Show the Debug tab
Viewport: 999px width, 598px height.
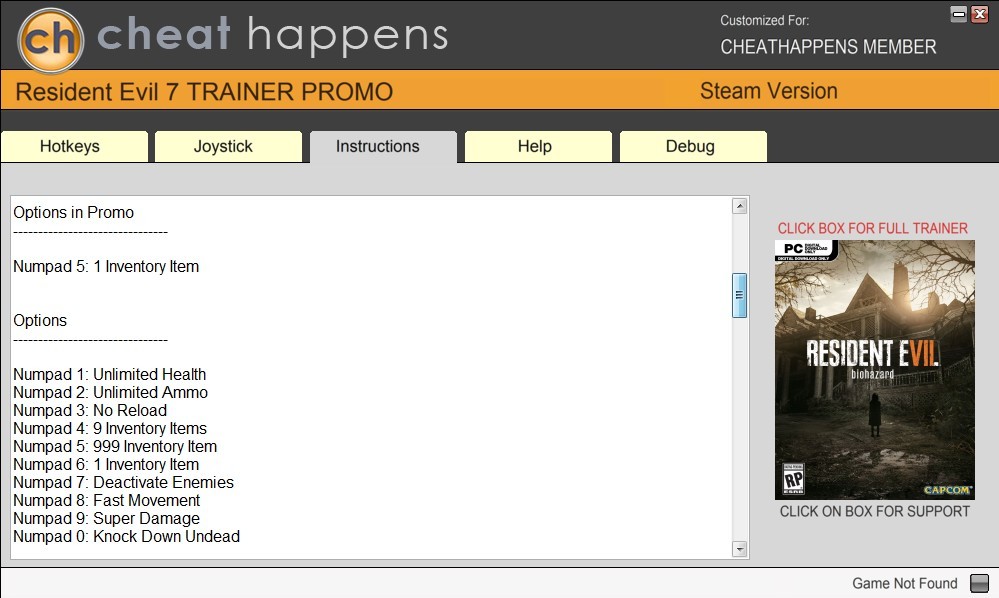coord(690,146)
